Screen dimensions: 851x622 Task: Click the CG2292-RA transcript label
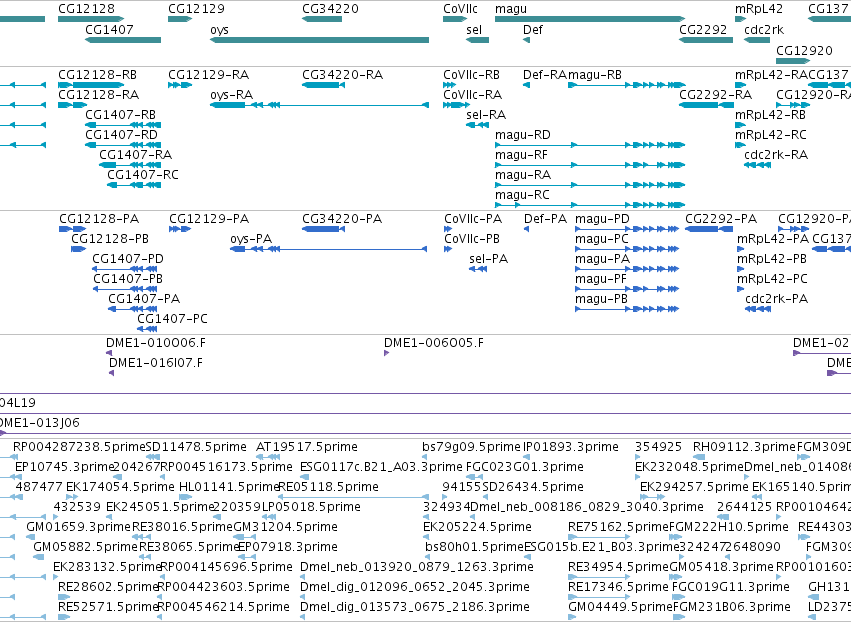click(x=716, y=95)
